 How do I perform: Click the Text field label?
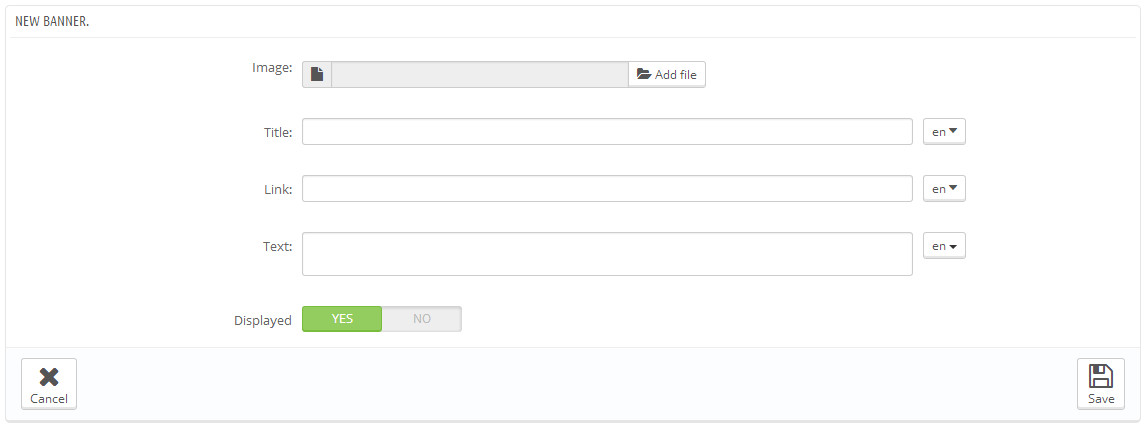pyautogui.click(x=277, y=245)
